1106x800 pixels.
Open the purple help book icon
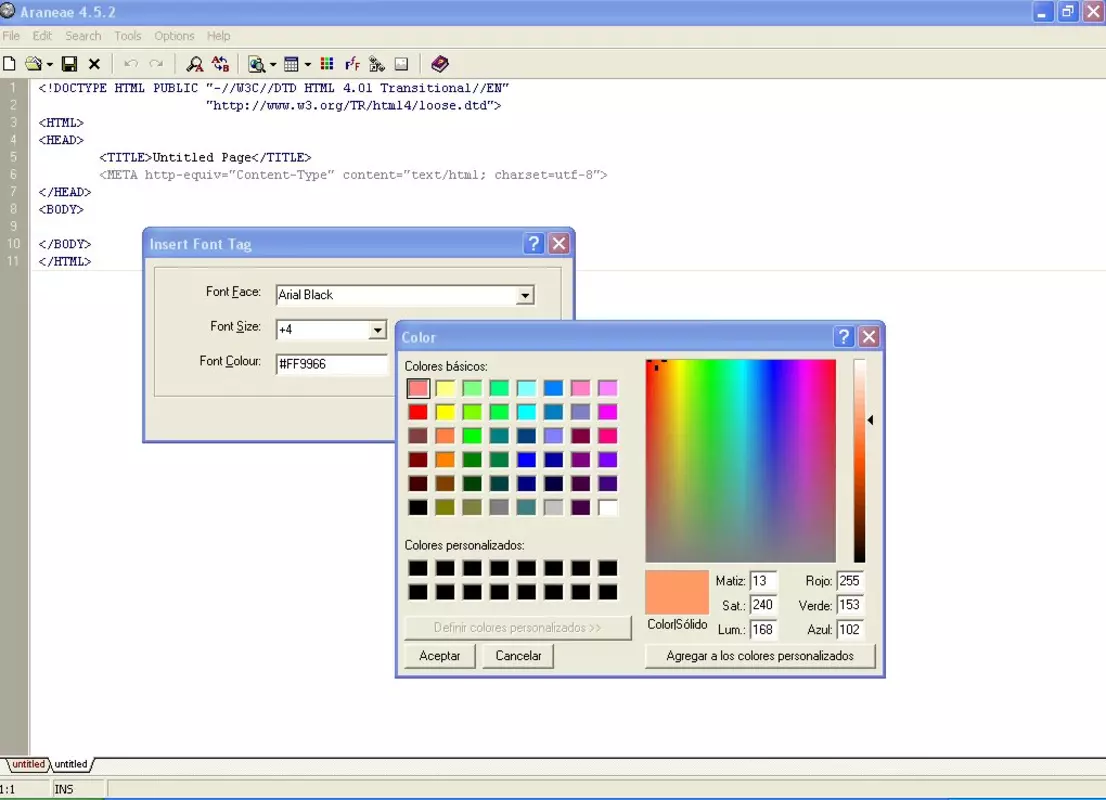(x=439, y=64)
